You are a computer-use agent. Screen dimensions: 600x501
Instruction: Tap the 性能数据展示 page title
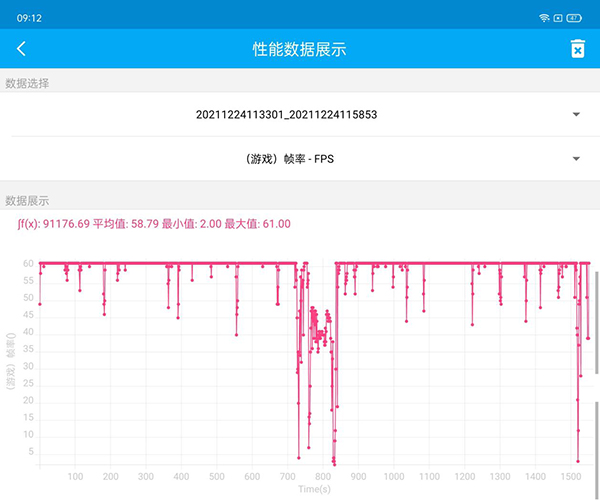(300, 49)
